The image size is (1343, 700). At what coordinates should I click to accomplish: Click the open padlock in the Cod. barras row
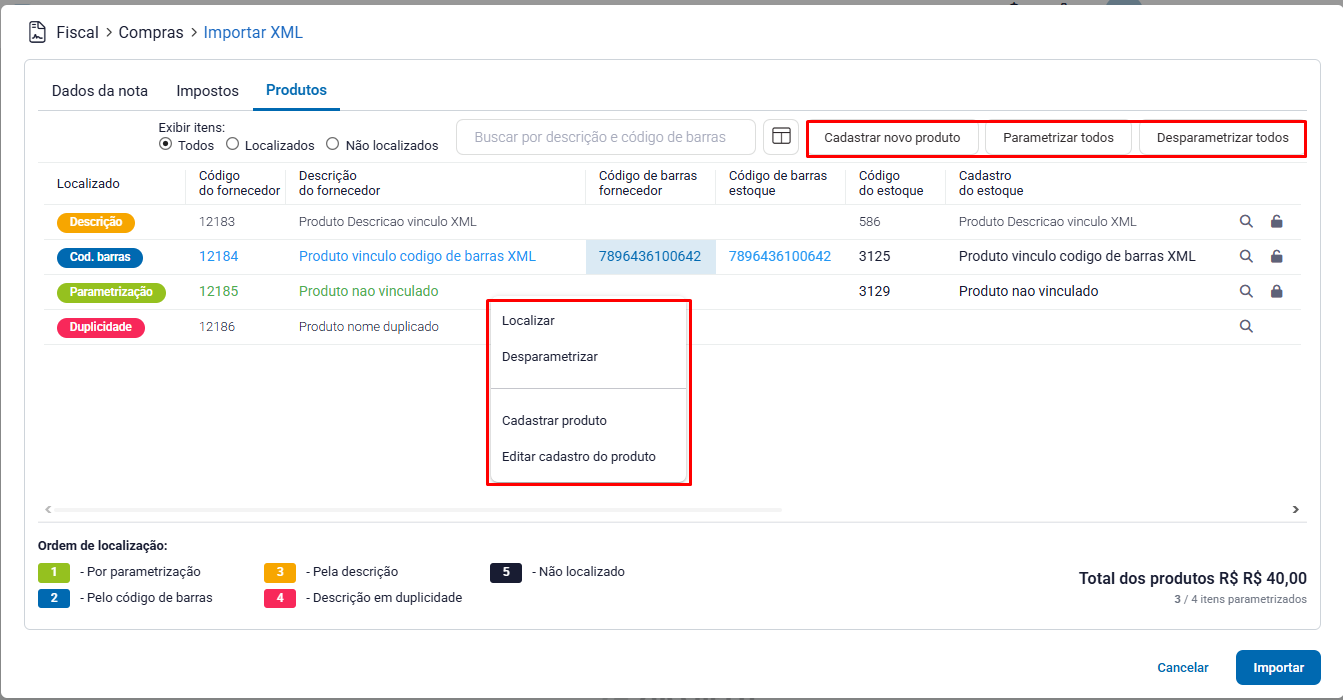click(x=1276, y=256)
